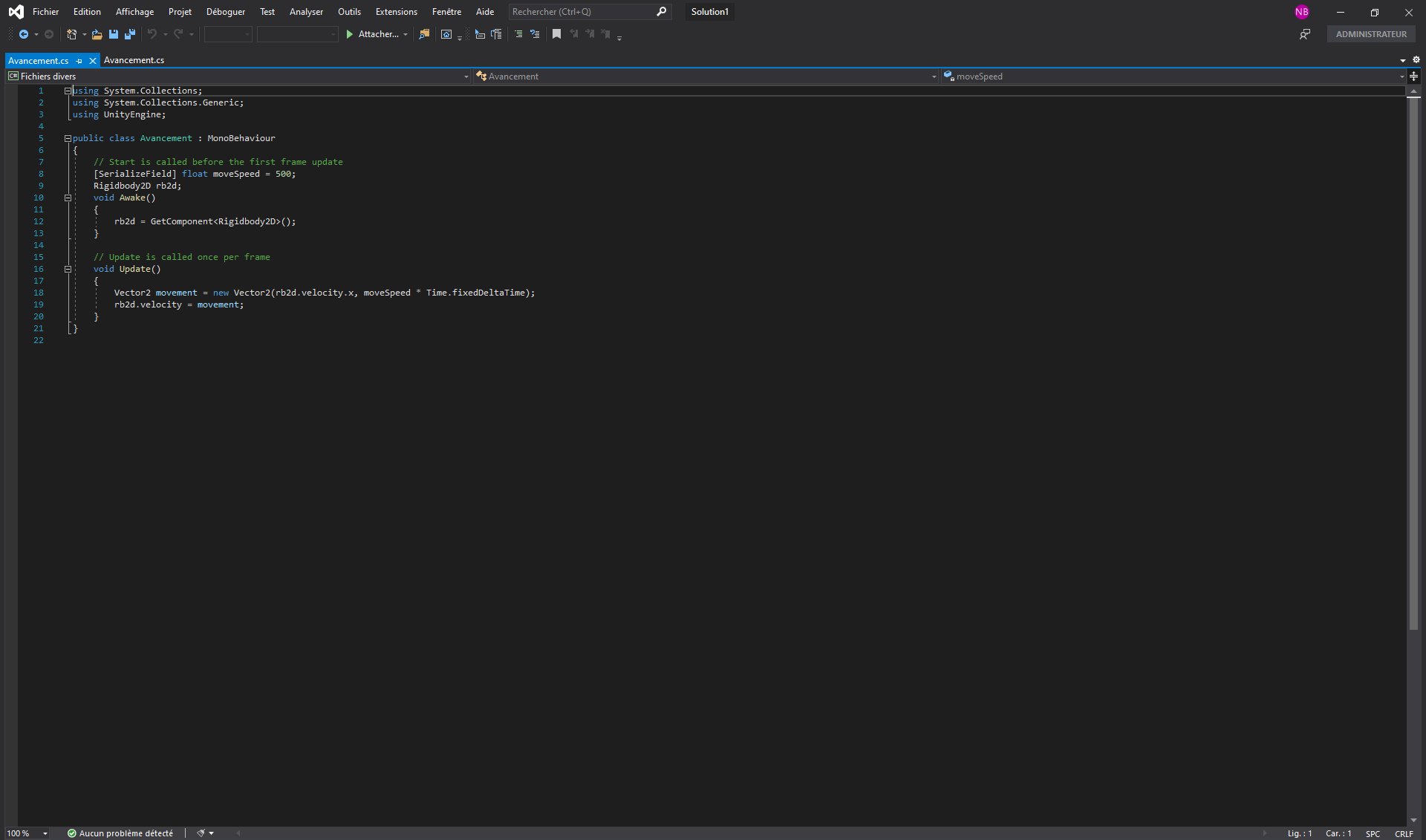Open the Extensions menu

click(397, 12)
